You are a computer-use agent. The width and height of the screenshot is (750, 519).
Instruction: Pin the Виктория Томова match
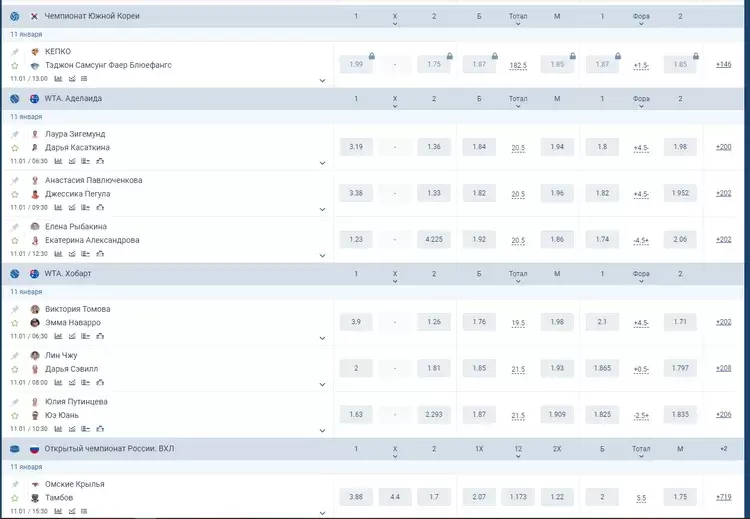click(x=15, y=309)
